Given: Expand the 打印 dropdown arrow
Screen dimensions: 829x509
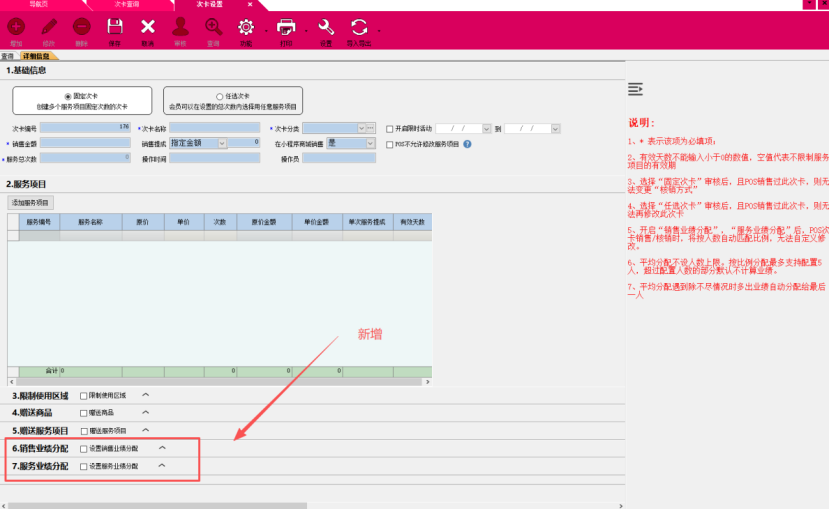Looking at the screenshot, I should (306, 31).
